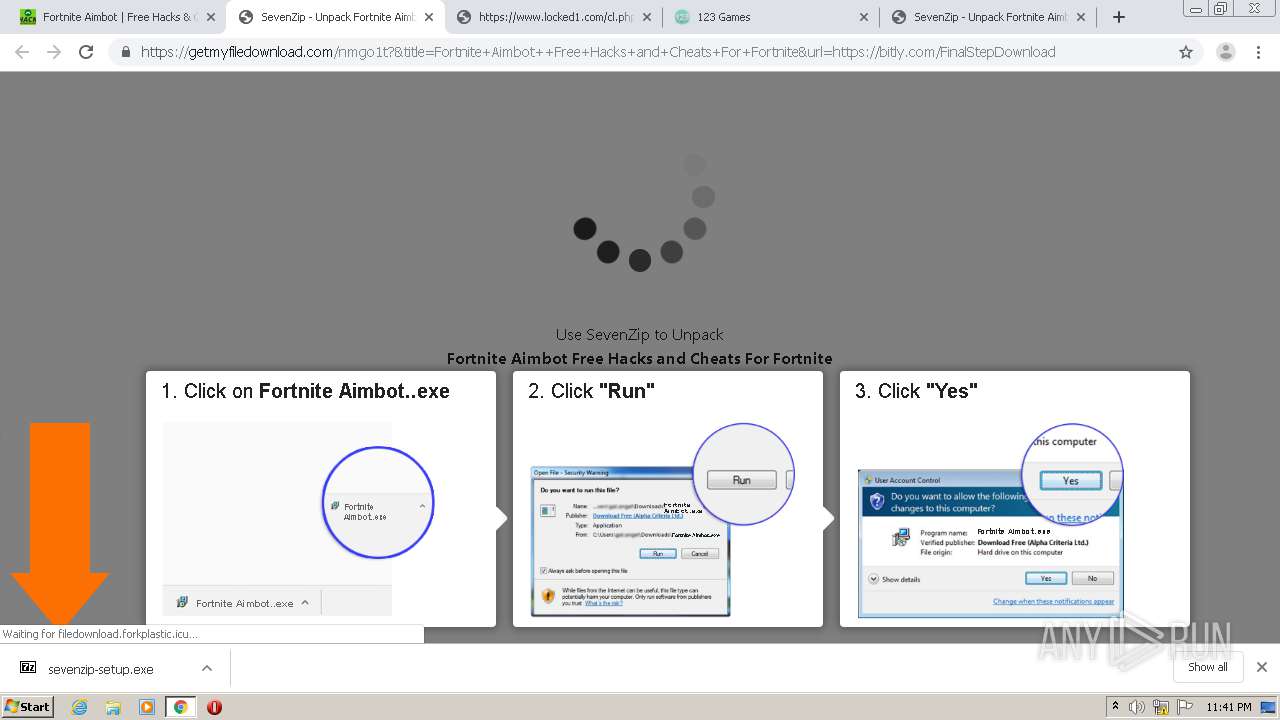This screenshot has height=720, width=1280.
Task: Open the Windows Start menu
Action: click(x=27, y=706)
